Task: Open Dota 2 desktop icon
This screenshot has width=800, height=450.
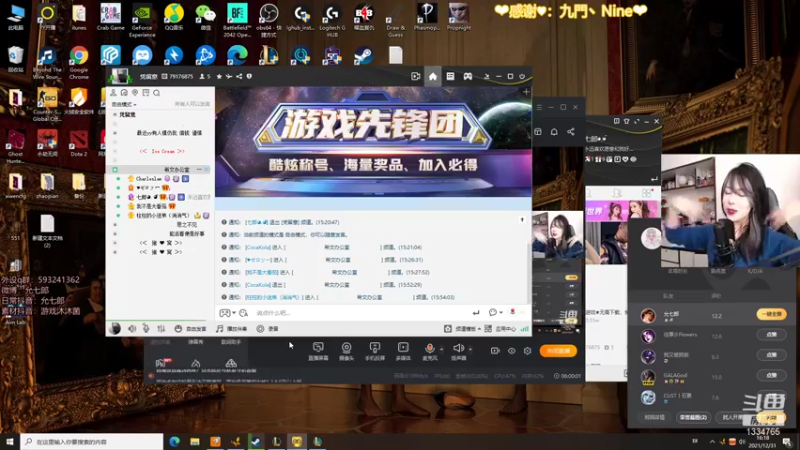Action: click(79, 142)
